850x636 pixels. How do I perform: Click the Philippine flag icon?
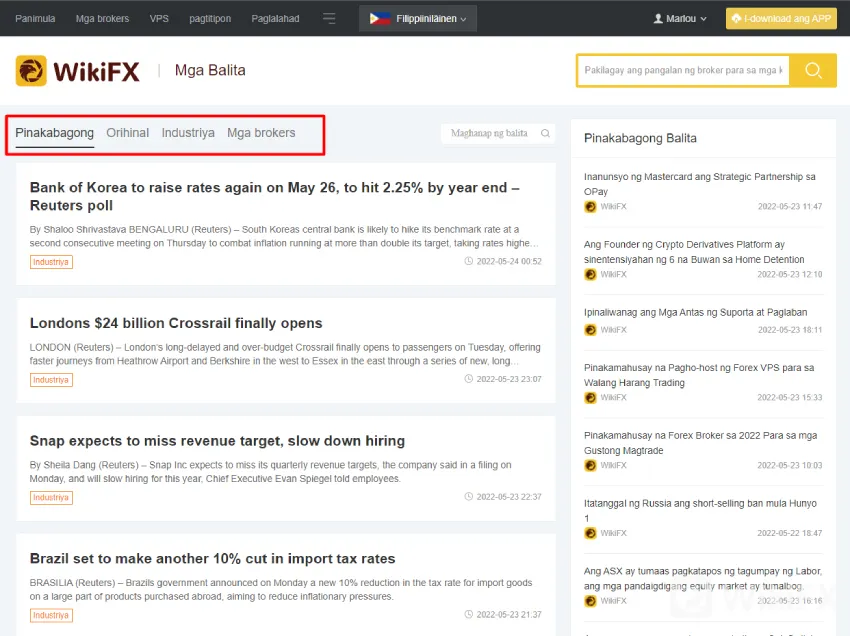point(380,18)
